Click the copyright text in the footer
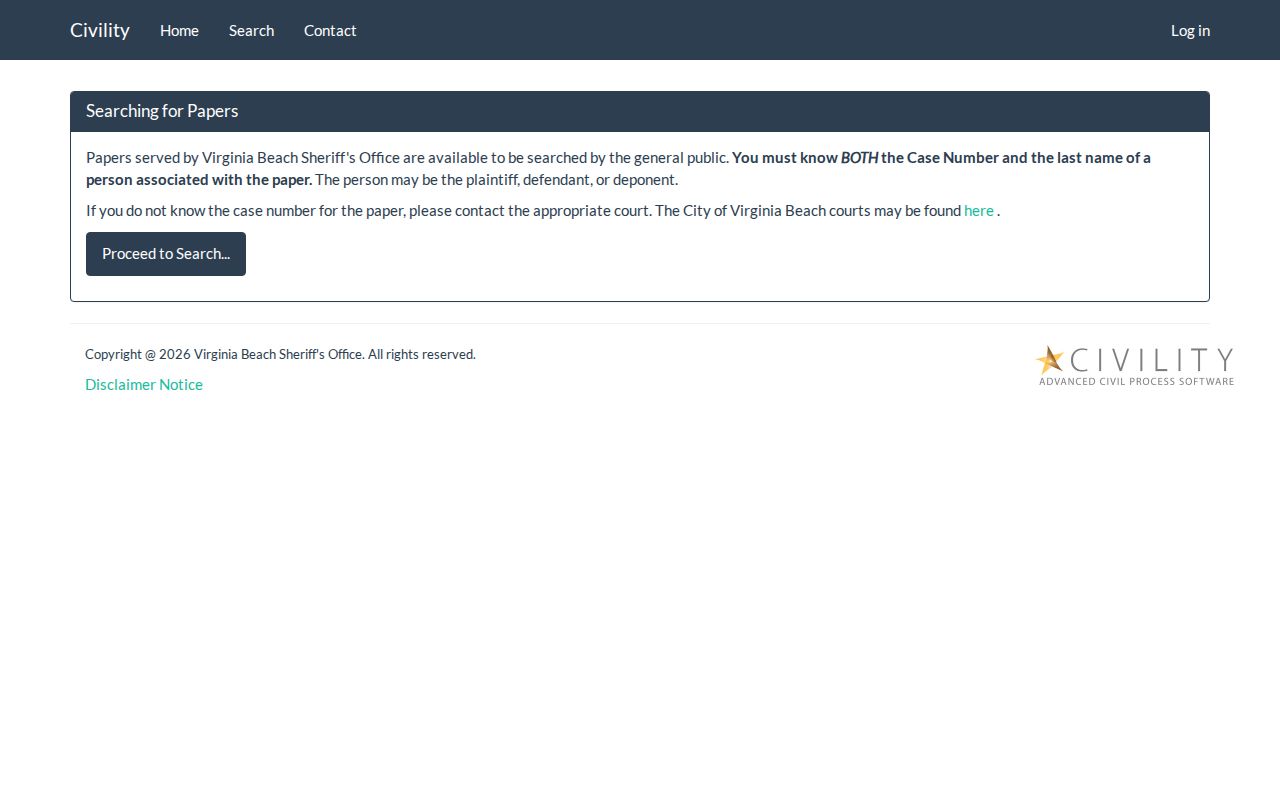Screen dimensions: 1280x800 click(x=280, y=354)
